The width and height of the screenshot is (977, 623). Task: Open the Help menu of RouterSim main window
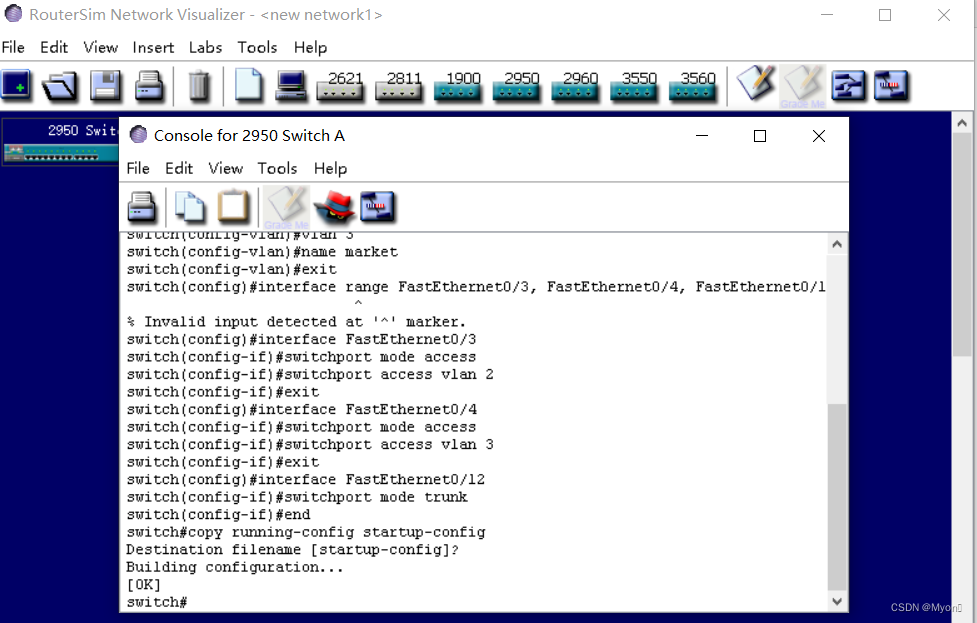click(310, 47)
